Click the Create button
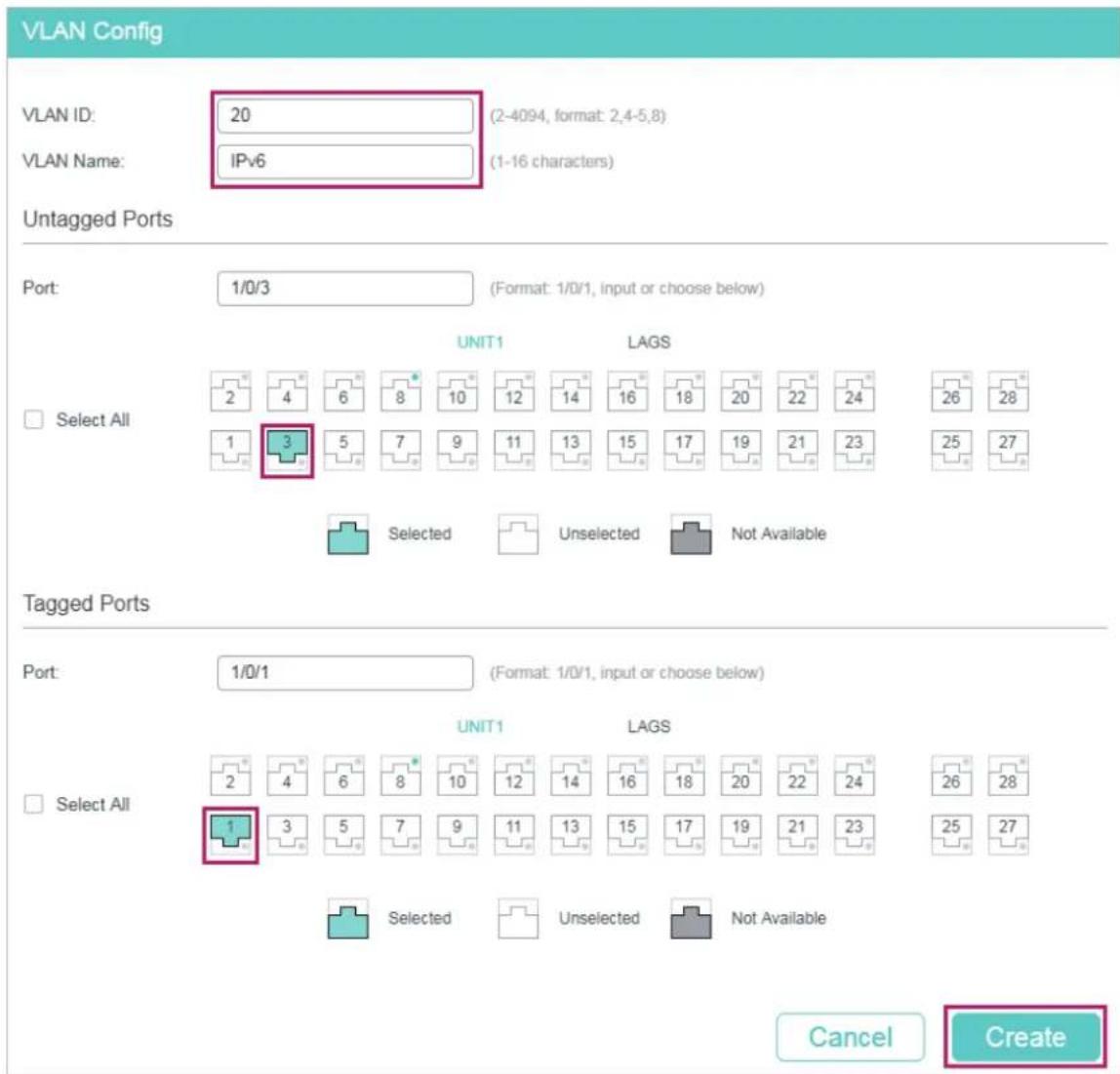Viewport: 1120px width, 1074px height. coord(1025,1037)
